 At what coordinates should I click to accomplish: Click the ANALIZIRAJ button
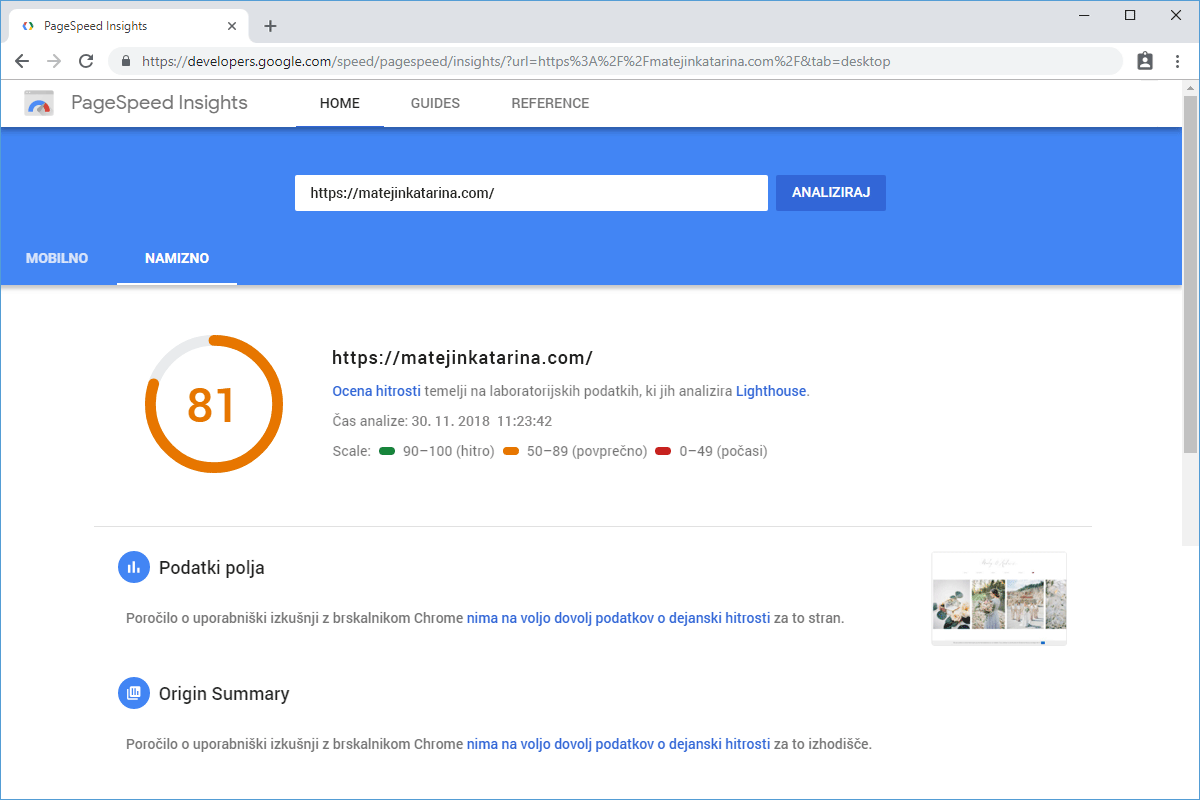click(831, 193)
